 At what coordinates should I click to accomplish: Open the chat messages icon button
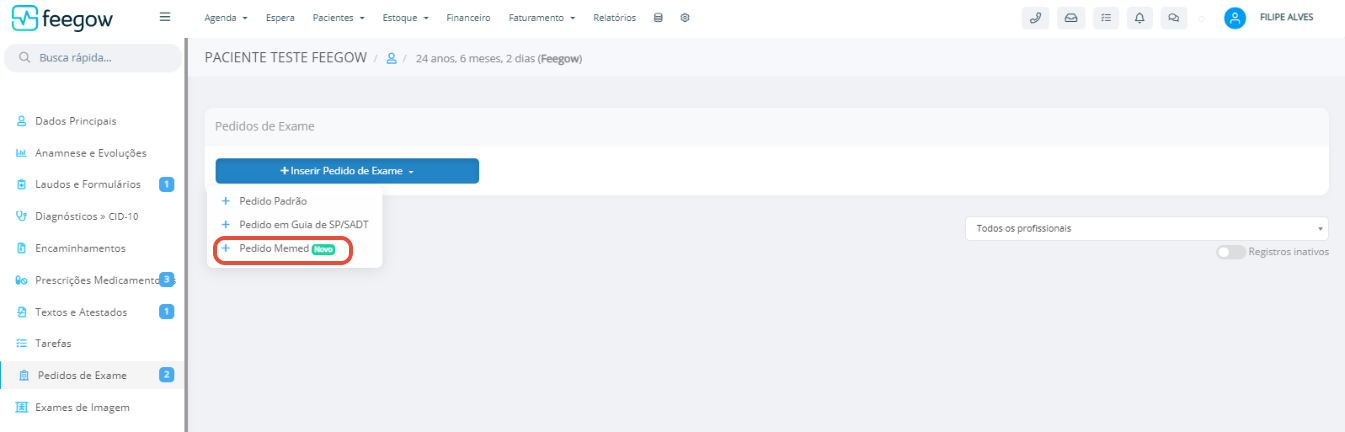(x=1174, y=18)
